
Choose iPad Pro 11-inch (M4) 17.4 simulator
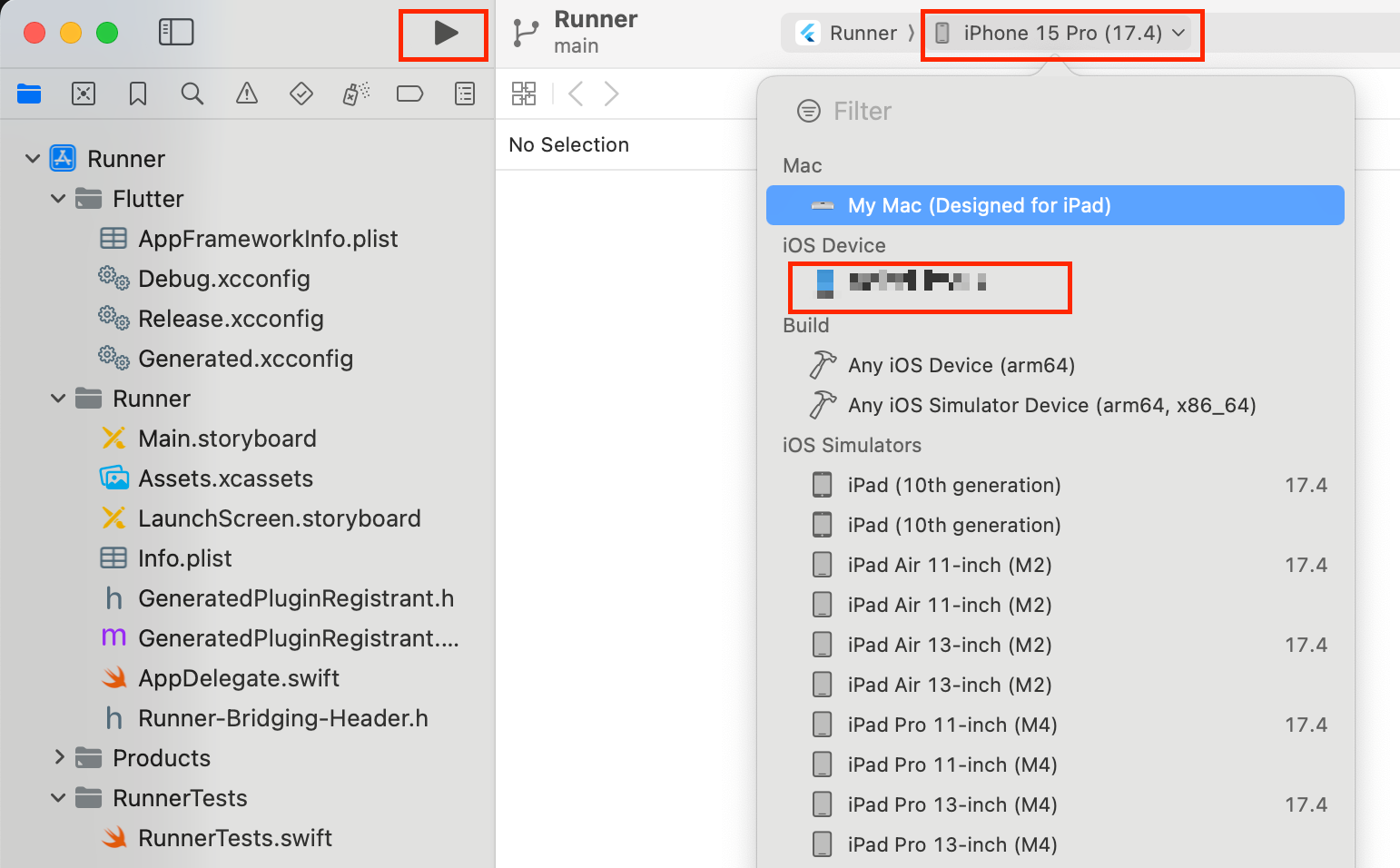pos(1055,725)
